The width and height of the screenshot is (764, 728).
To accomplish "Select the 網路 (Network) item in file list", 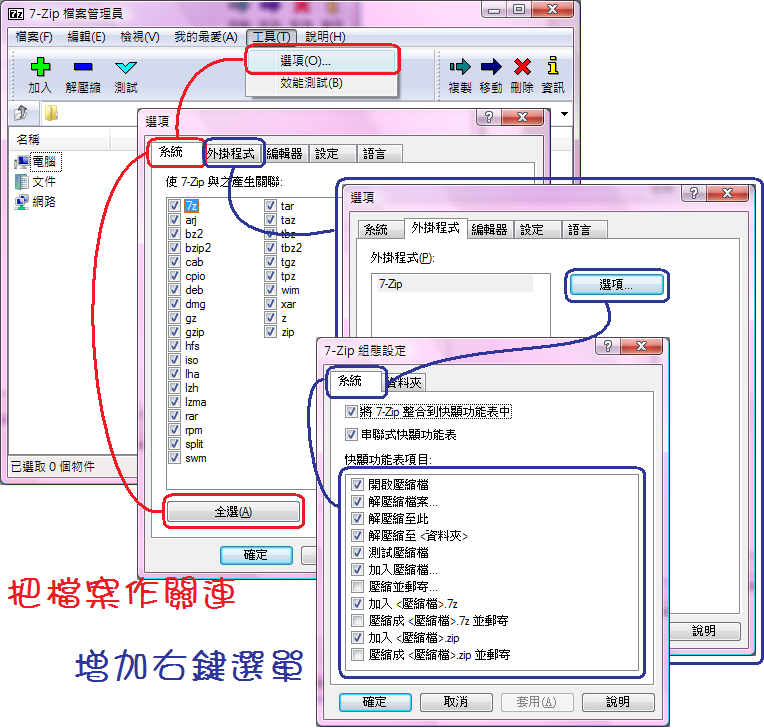I will pos(35,202).
